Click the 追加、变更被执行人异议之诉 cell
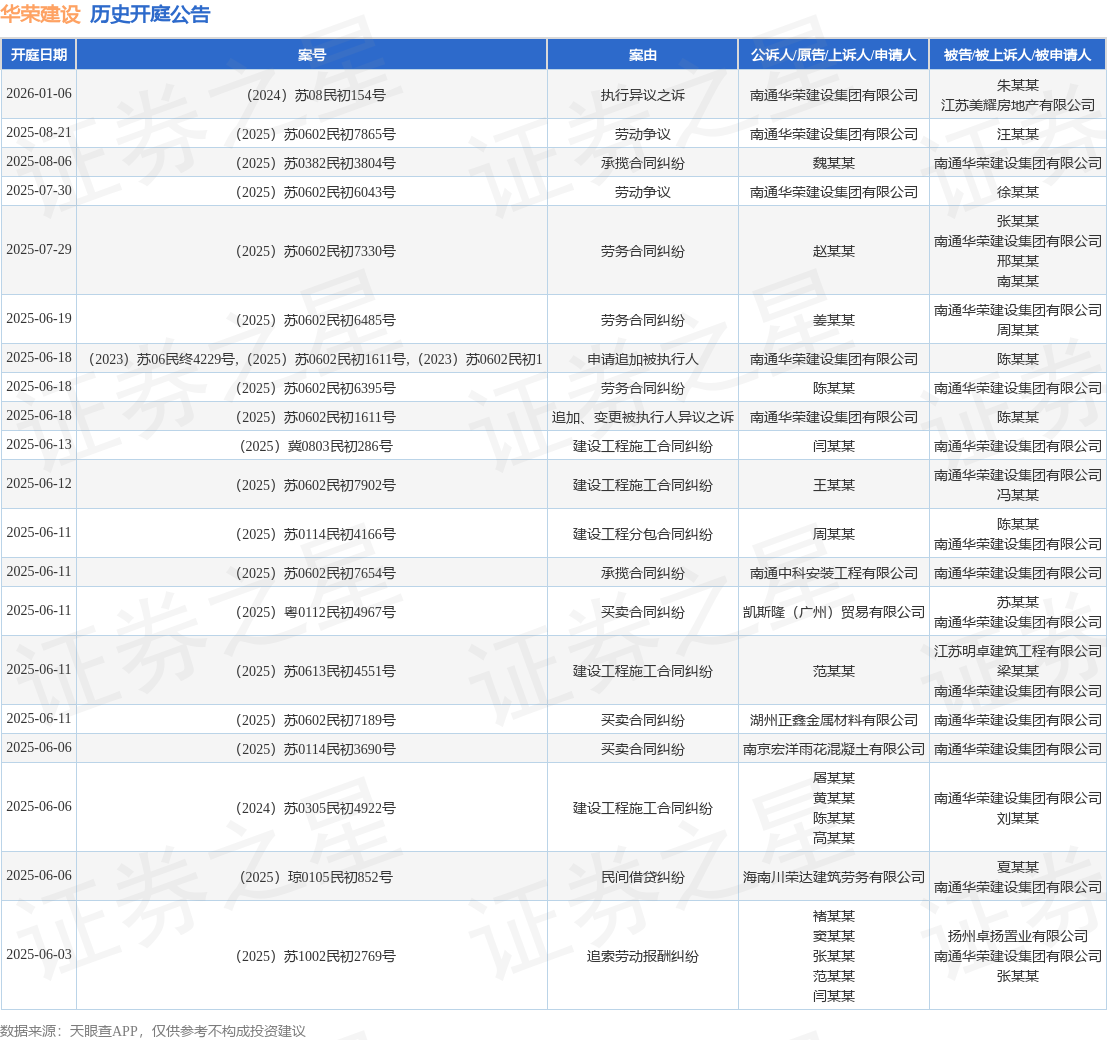This screenshot has height=1040, width=1107. click(642, 417)
